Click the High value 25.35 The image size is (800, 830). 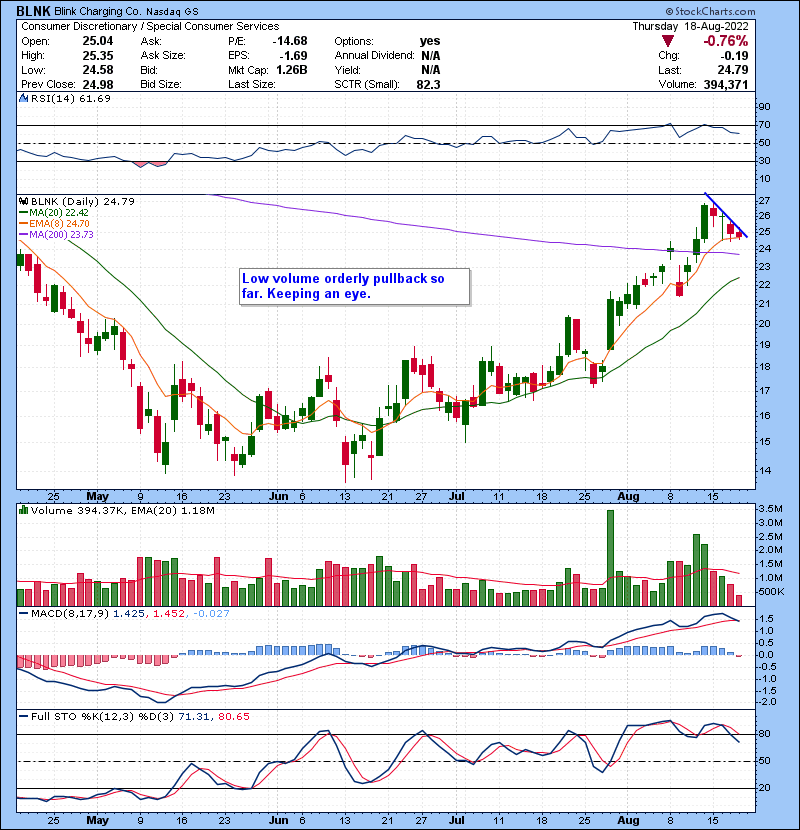click(x=98, y=56)
